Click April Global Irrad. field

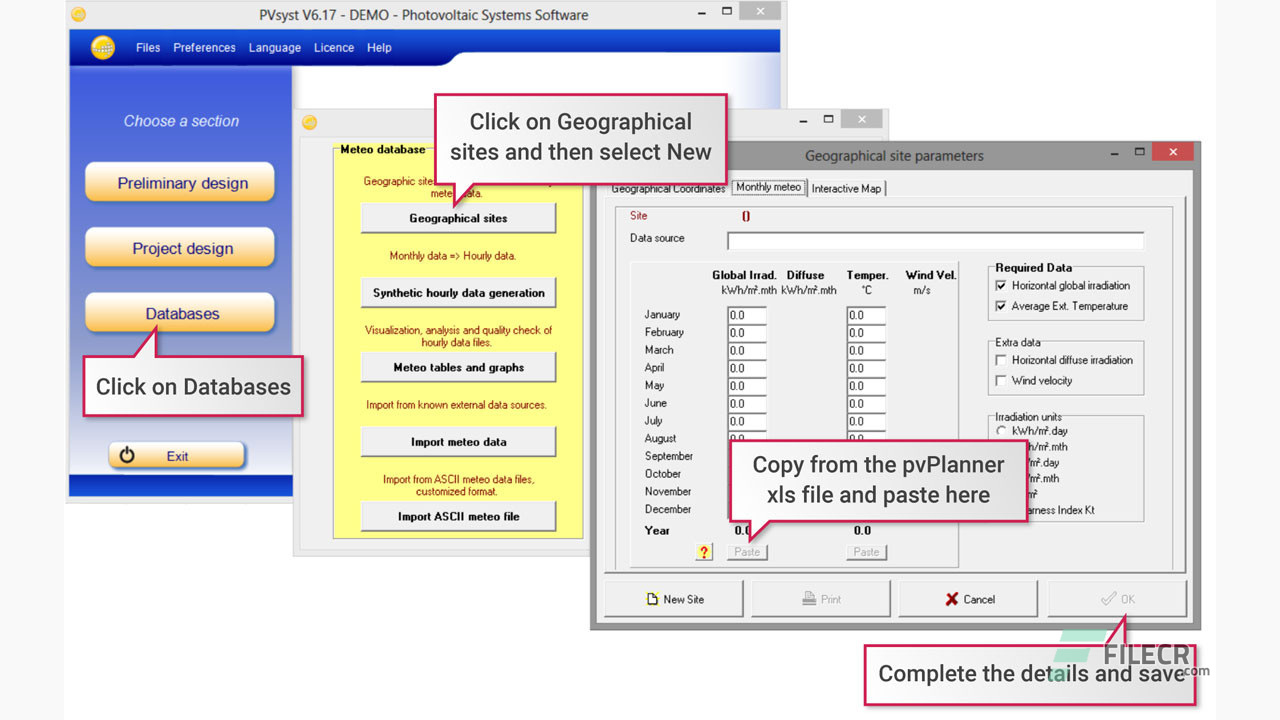pyautogui.click(x=747, y=368)
